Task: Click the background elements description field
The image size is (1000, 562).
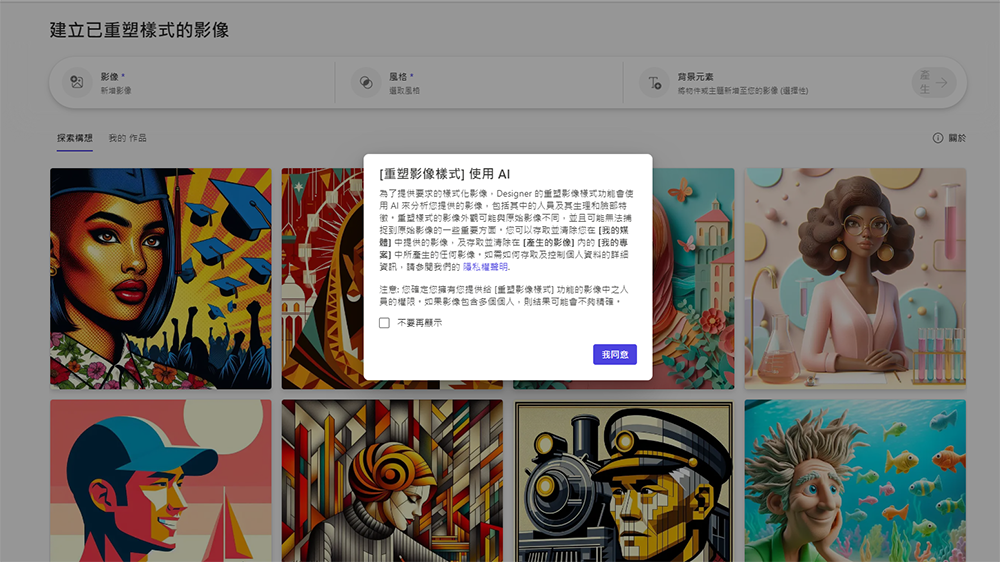Action: (743, 91)
